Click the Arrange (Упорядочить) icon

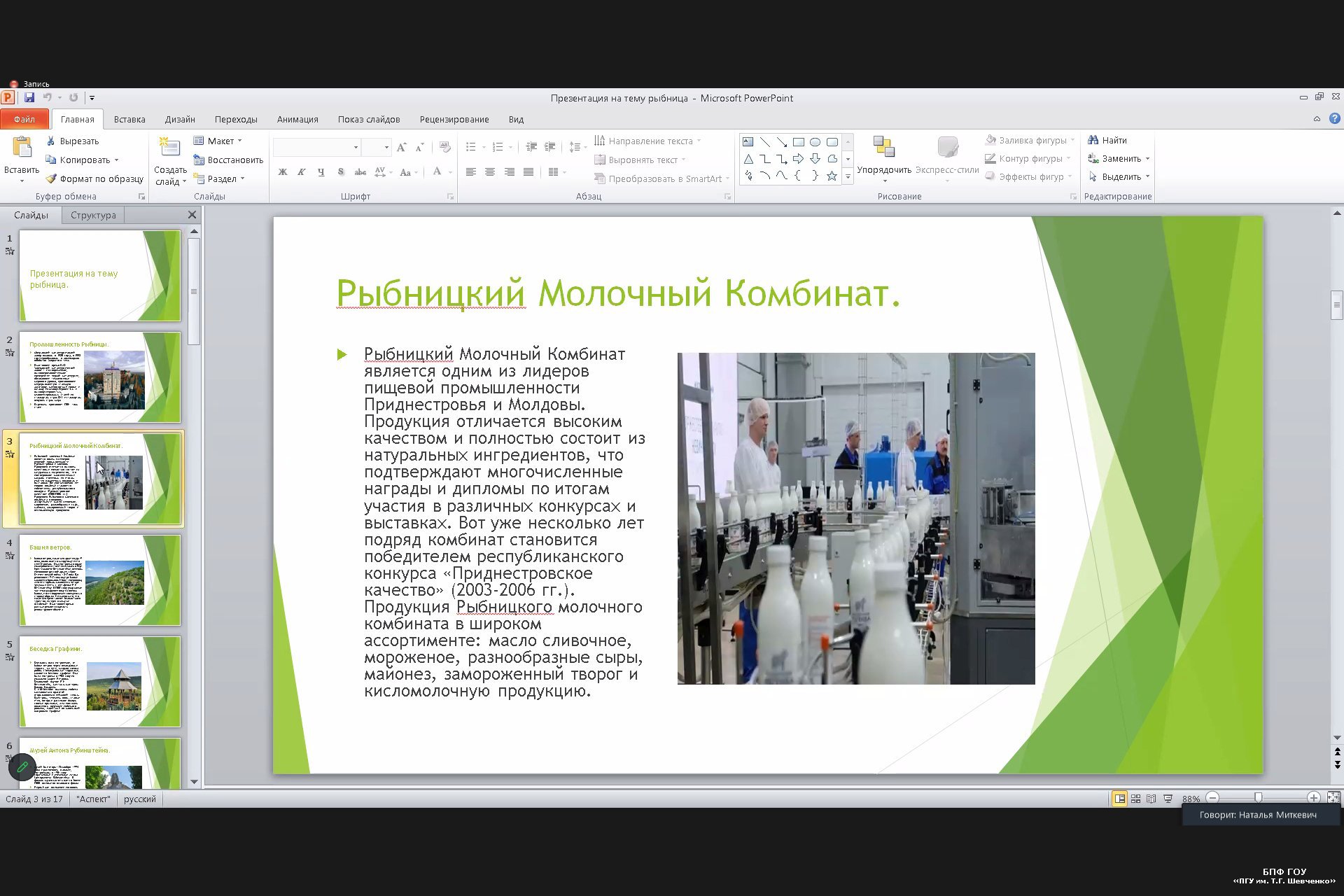[x=884, y=147]
